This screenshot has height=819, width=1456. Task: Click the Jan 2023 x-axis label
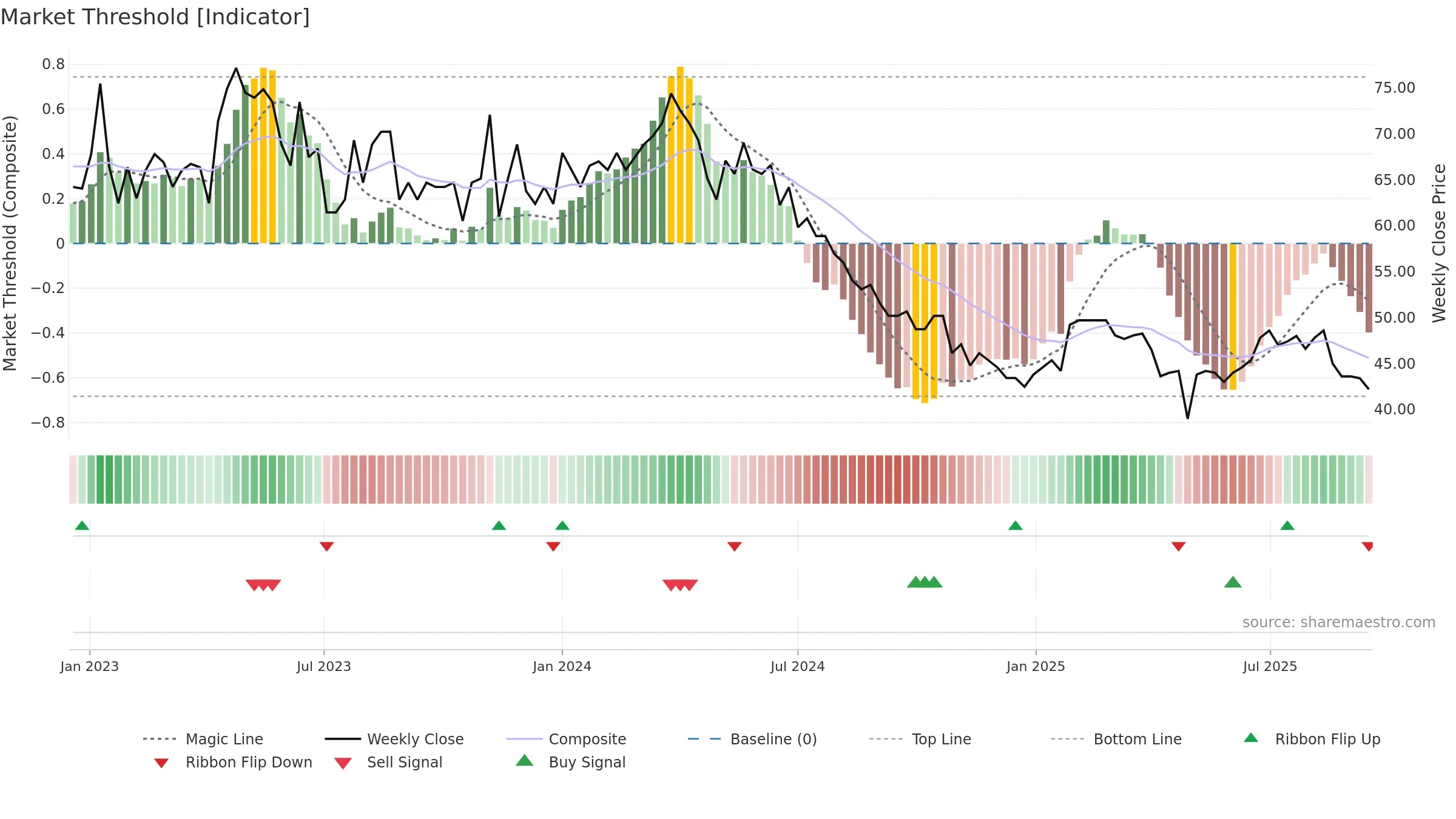point(90,667)
